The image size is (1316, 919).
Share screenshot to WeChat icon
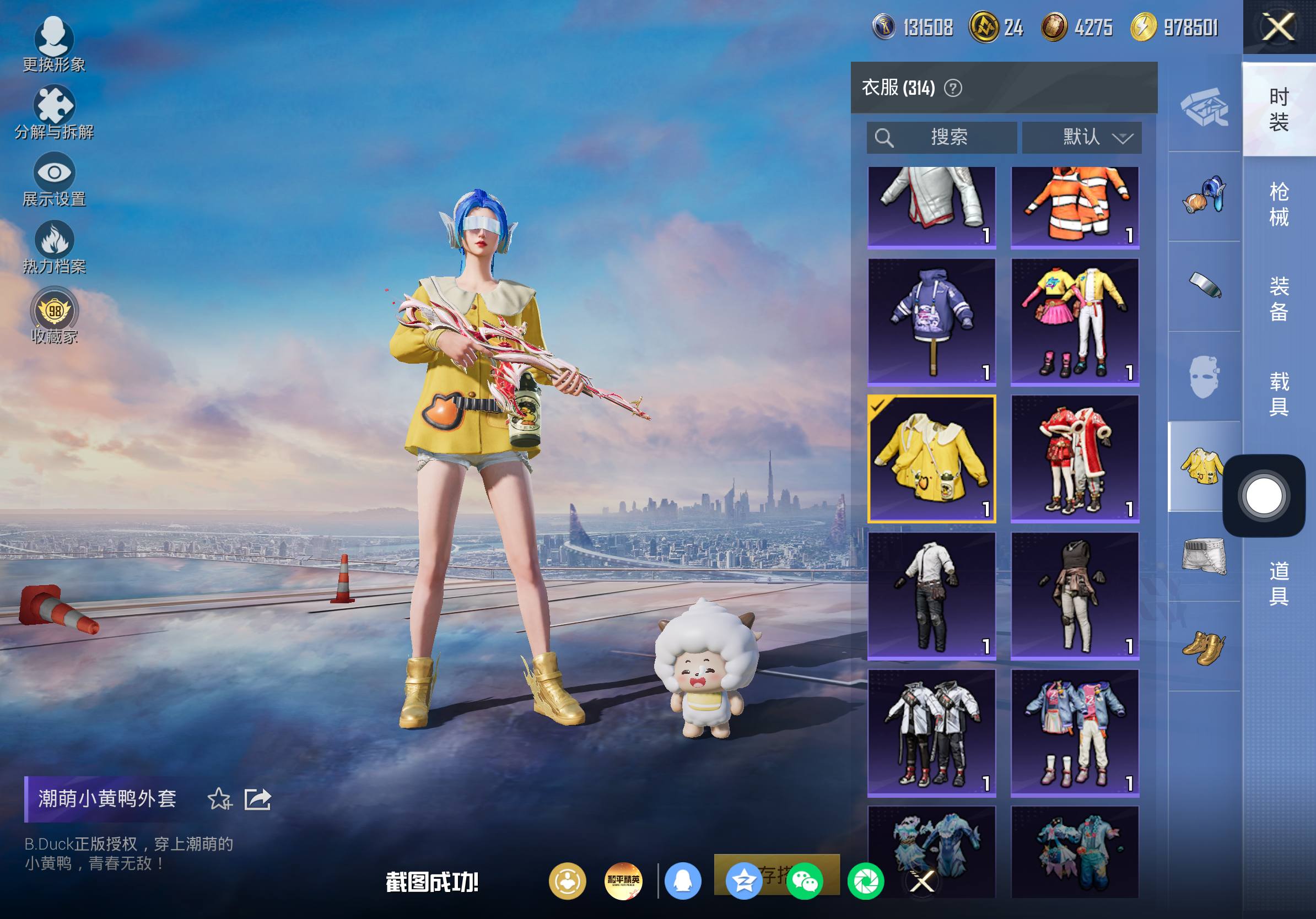(805, 881)
